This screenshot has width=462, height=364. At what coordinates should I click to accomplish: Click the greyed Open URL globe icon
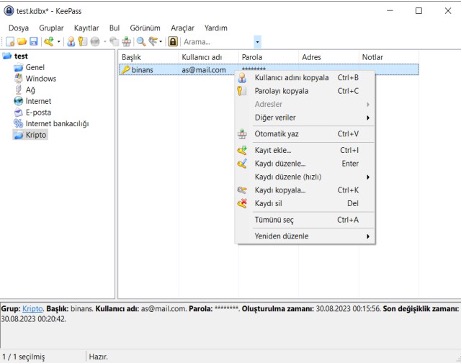tap(95, 42)
